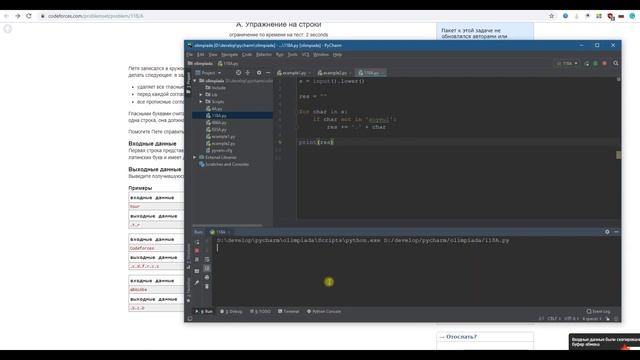Click the scroll-to-end icon in Run panel
Viewport: 640px width, 360px height.
(x=207, y=268)
